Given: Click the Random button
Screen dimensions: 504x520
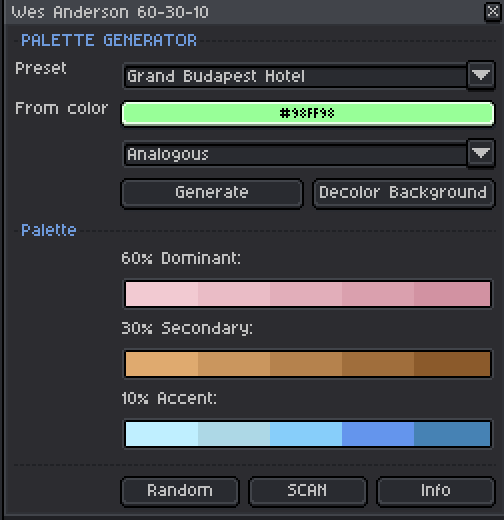Looking at the screenshot, I should pos(180,491).
